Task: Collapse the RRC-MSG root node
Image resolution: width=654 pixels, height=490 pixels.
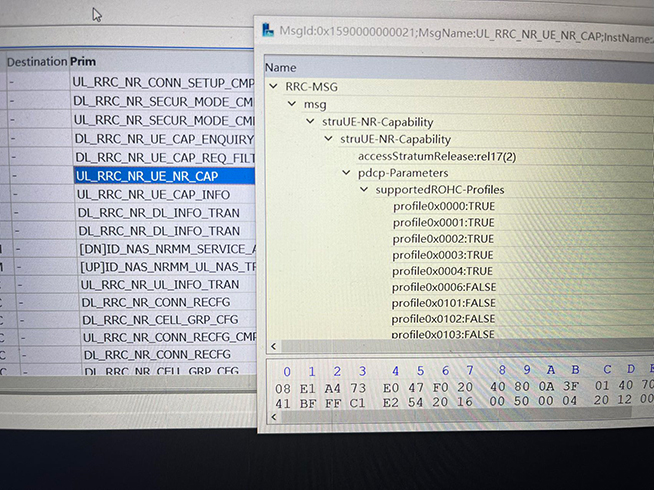Action: (x=274, y=86)
